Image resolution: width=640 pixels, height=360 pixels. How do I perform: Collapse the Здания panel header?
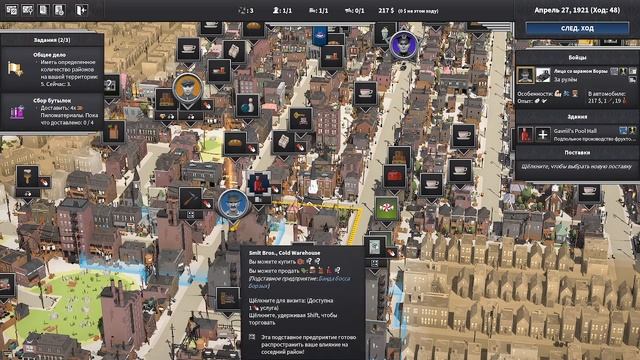[577, 117]
